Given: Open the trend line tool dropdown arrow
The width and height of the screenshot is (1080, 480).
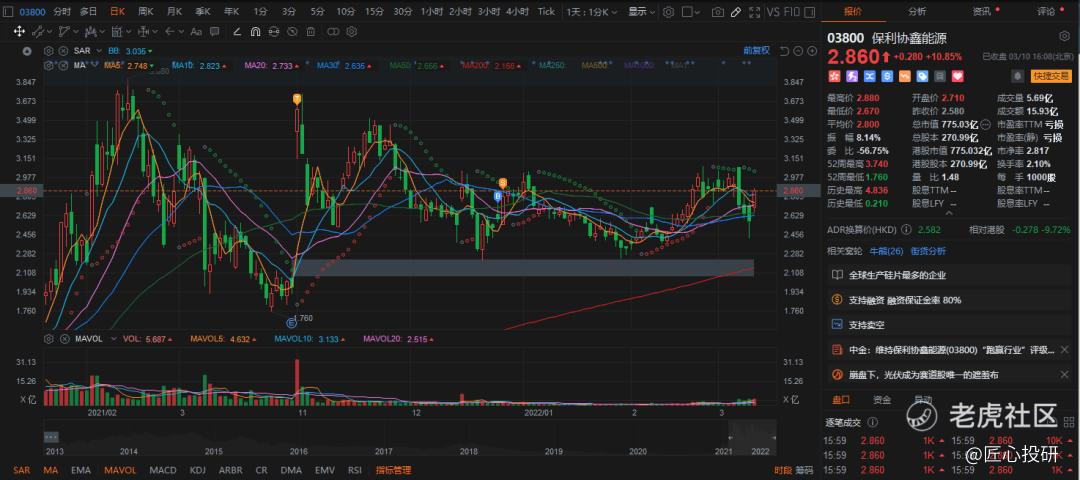Looking at the screenshot, I should click(50, 31).
